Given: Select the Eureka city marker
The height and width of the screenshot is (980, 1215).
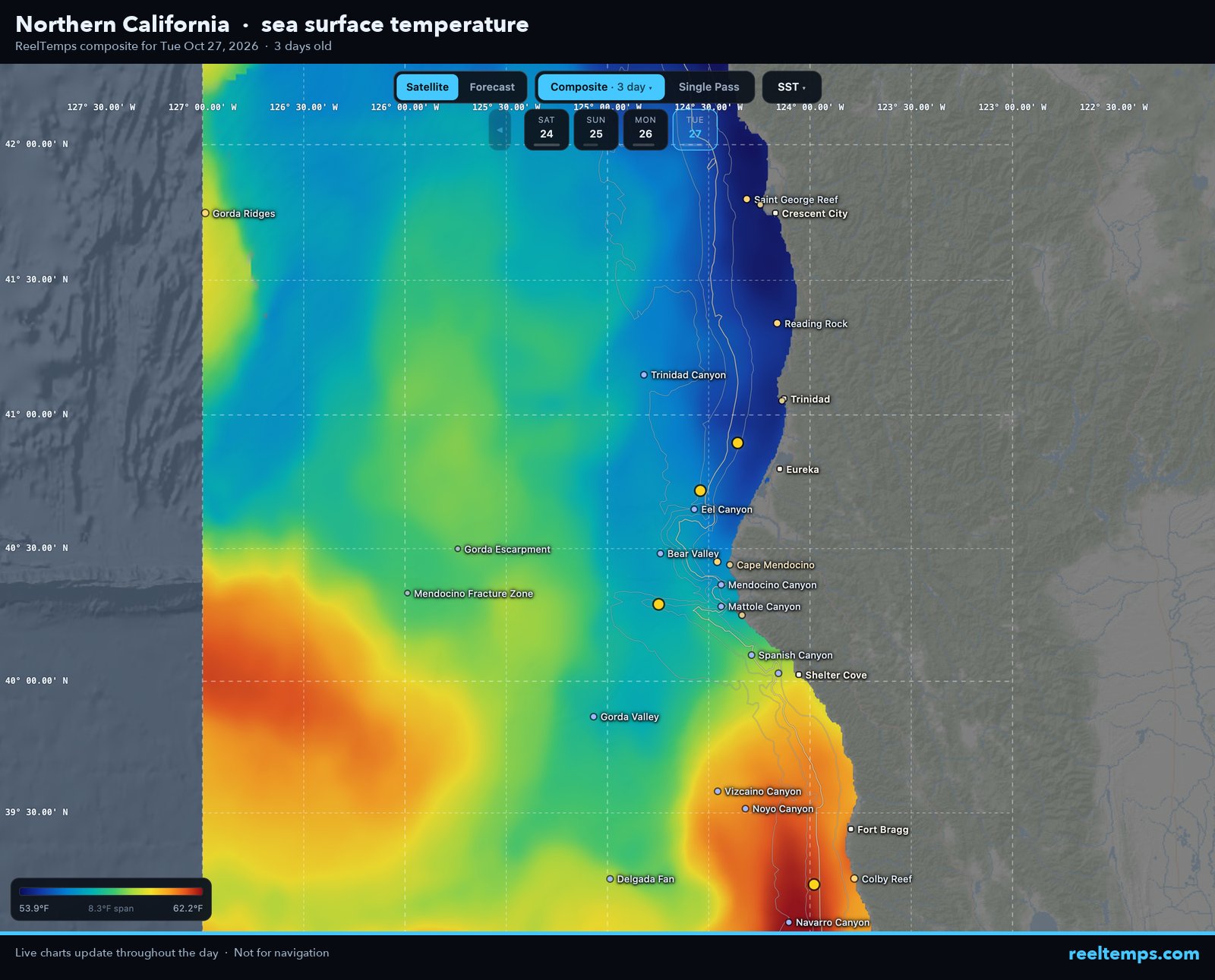Looking at the screenshot, I should pyautogui.click(x=780, y=469).
